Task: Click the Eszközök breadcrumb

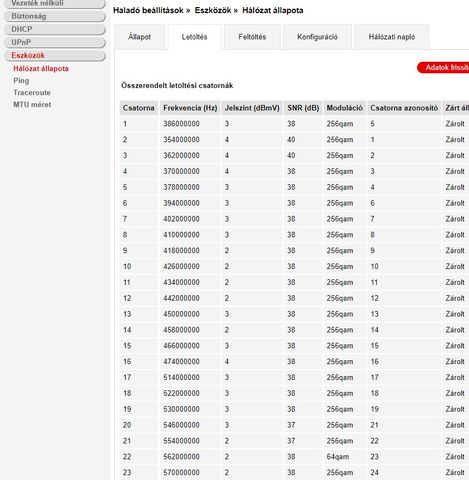Action: [x=213, y=10]
